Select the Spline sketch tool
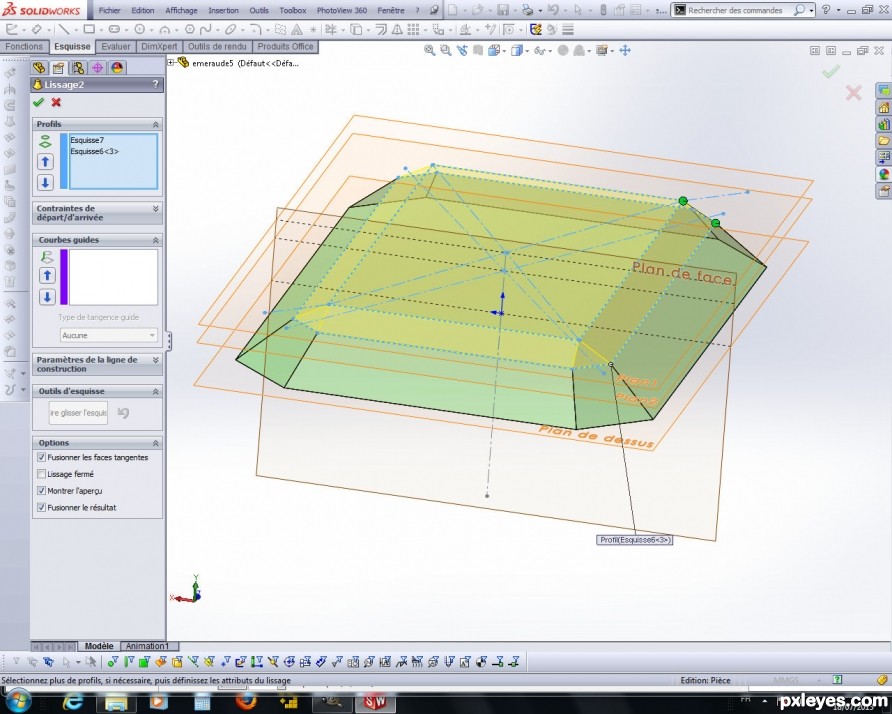892x714 pixels. click(x=206, y=29)
